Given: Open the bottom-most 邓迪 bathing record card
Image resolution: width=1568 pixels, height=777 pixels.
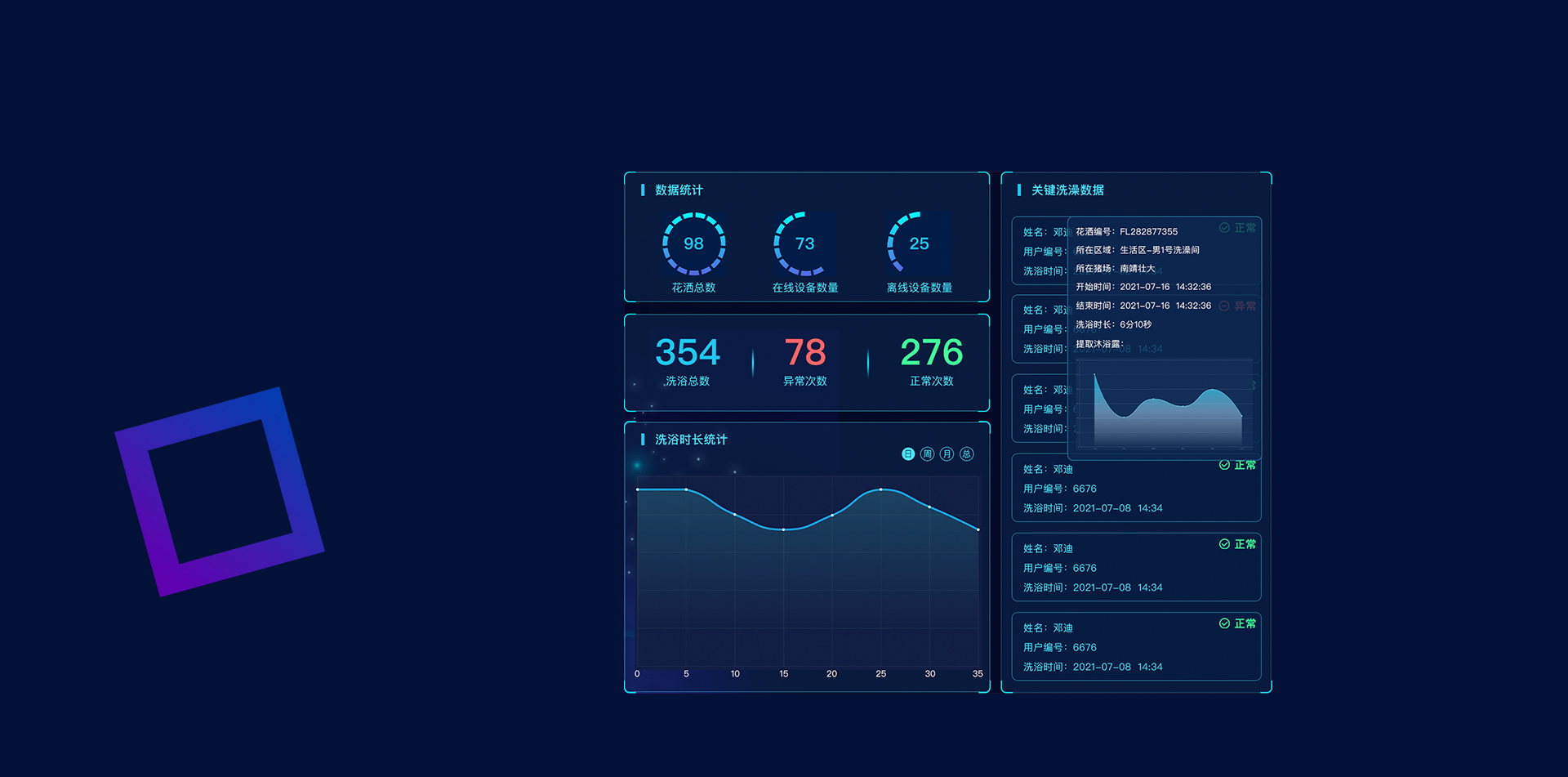Looking at the screenshot, I should click(1135, 647).
